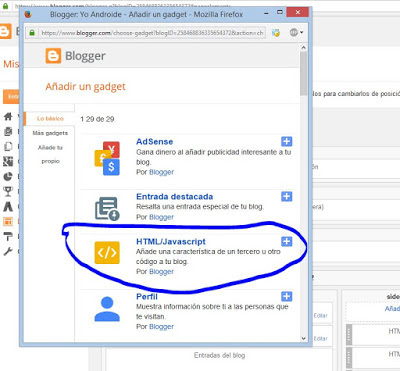Click the Blogger author link under HTML/Javascript
Screen dimensions: 400x371
161,272
